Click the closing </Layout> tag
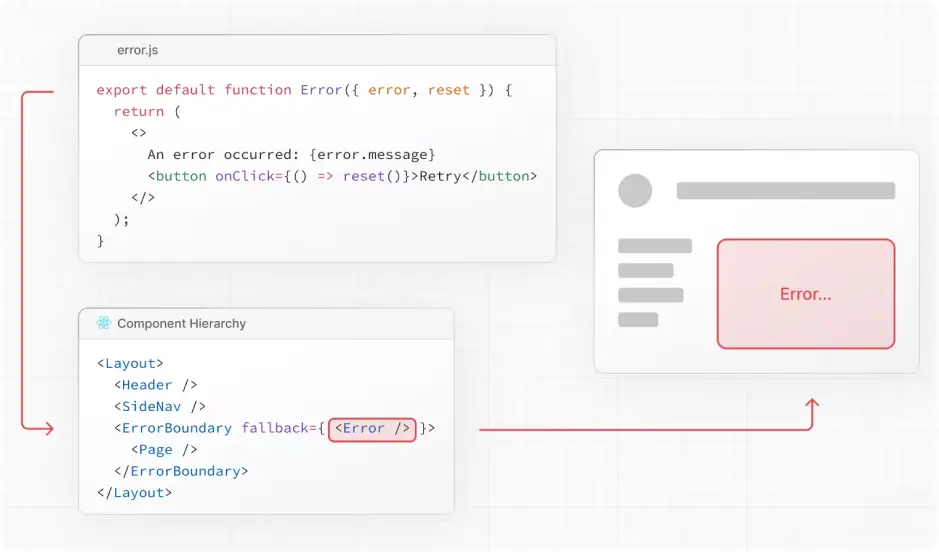Image resolution: width=939 pixels, height=552 pixels. [134, 493]
